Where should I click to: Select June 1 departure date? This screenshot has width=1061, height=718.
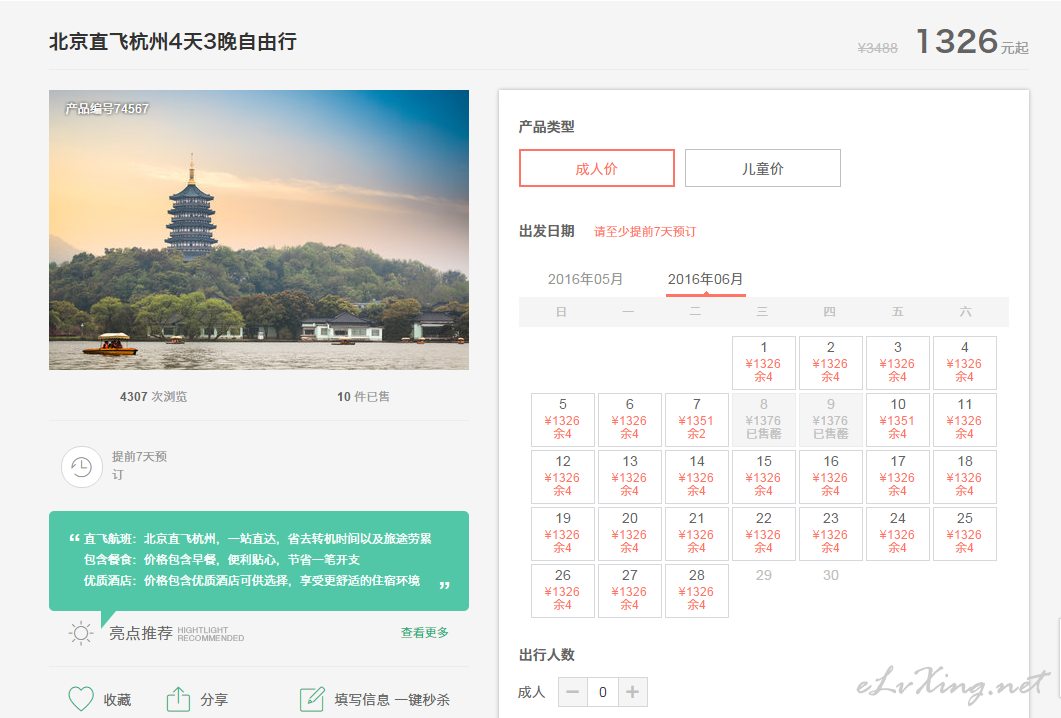pos(763,363)
